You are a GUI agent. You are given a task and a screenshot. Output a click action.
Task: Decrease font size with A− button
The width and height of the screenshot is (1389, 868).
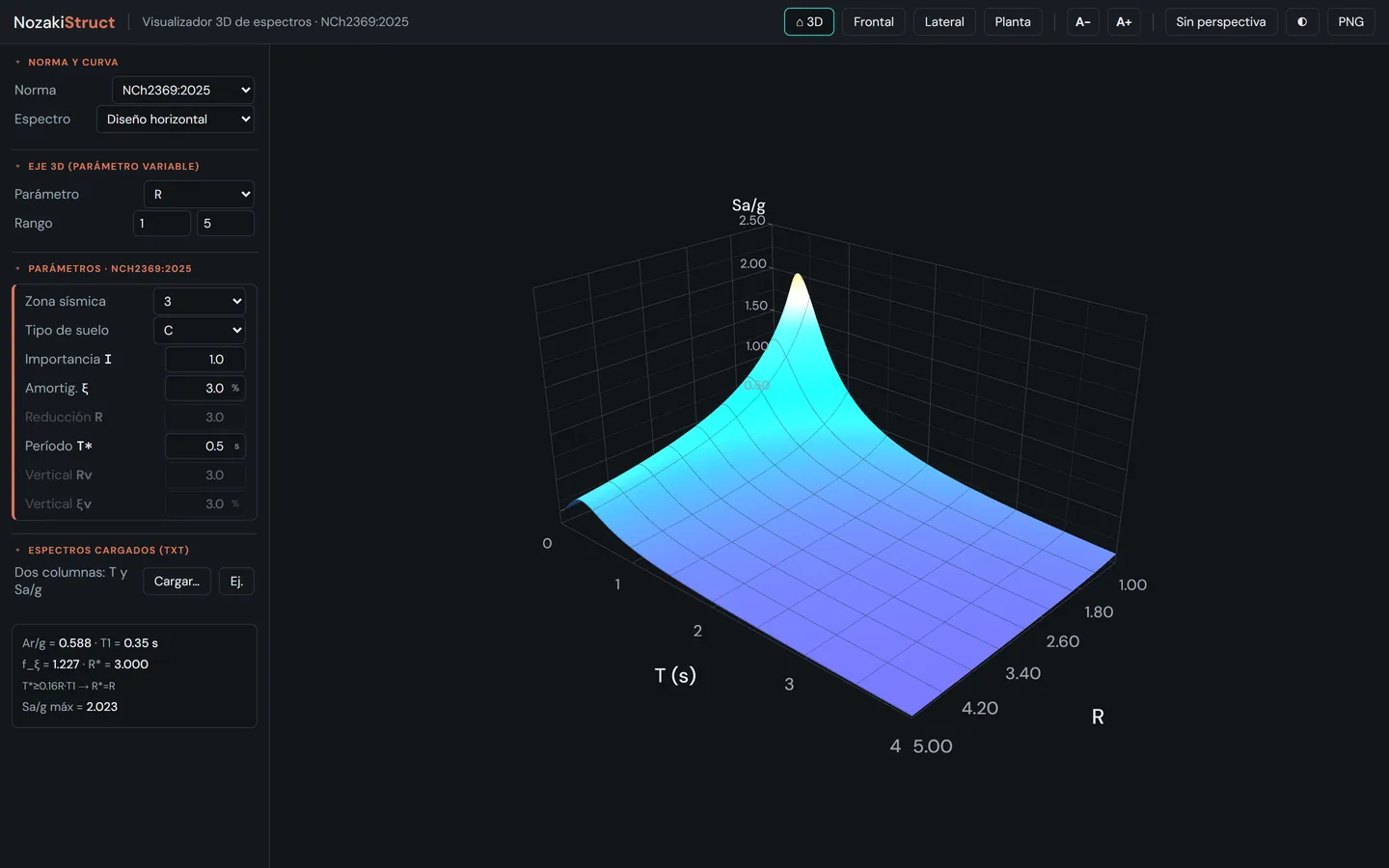tap(1083, 21)
